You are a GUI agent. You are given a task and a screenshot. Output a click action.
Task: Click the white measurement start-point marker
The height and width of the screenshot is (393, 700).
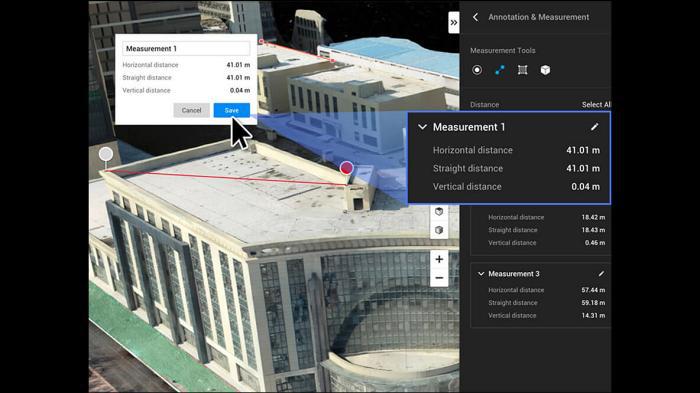coord(106,154)
